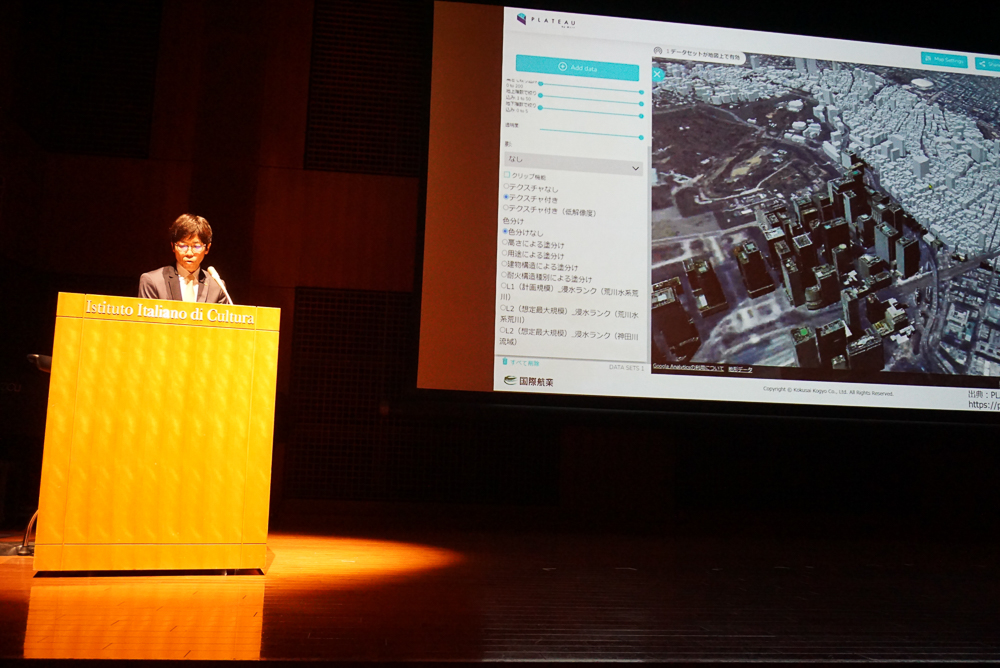Open the Google Analytics の利用について link
Screen dimensions: 1000x668
[x=688, y=368]
